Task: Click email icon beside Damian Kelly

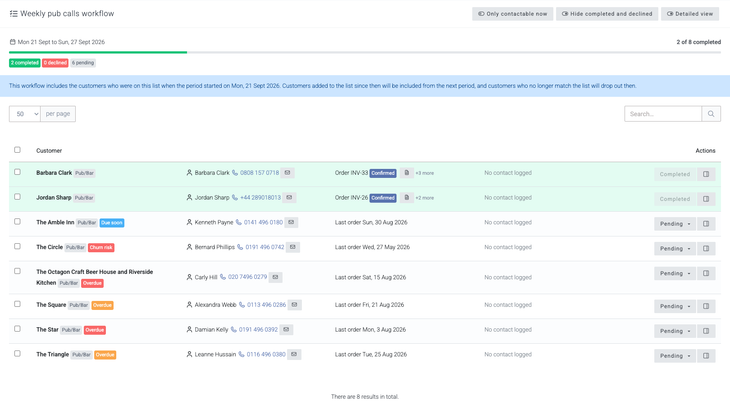Action: pyautogui.click(x=286, y=329)
